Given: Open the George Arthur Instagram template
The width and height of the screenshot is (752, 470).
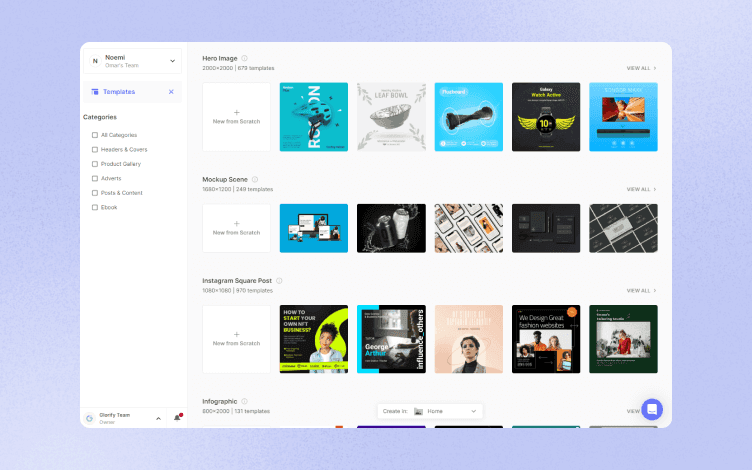Looking at the screenshot, I should coord(391,339).
